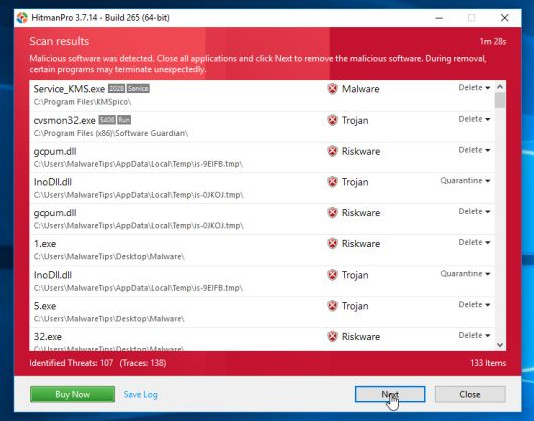Click path C:\Program Files\KMSpico\

click(82, 102)
